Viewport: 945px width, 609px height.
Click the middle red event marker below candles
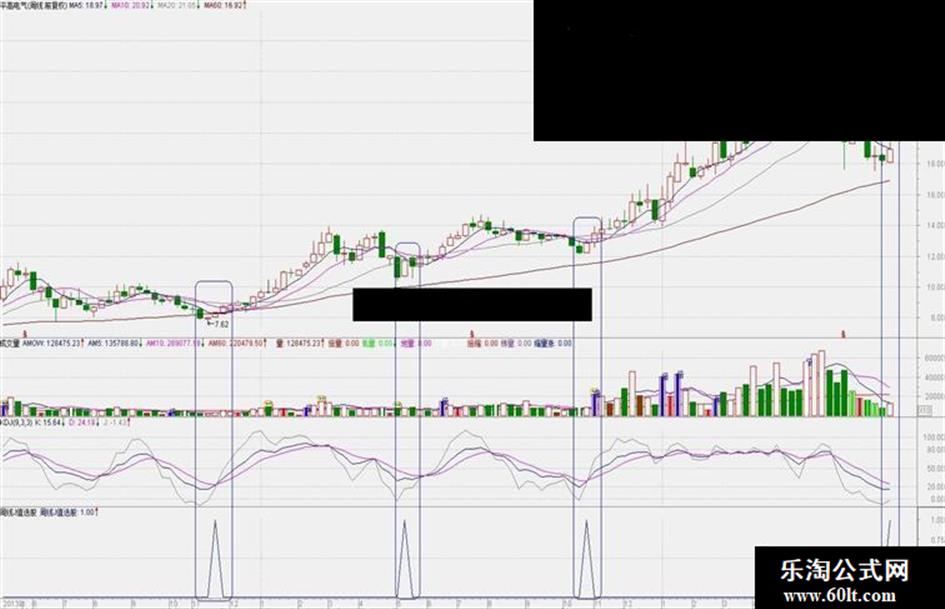click(x=472, y=333)
